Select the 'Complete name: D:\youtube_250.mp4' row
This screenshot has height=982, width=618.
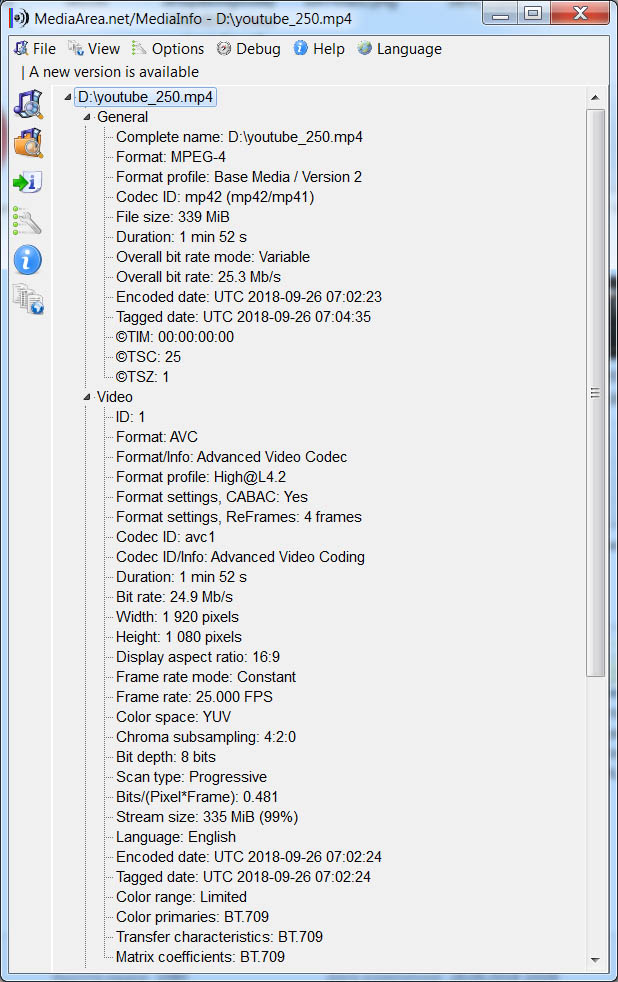tap(239, 137)
